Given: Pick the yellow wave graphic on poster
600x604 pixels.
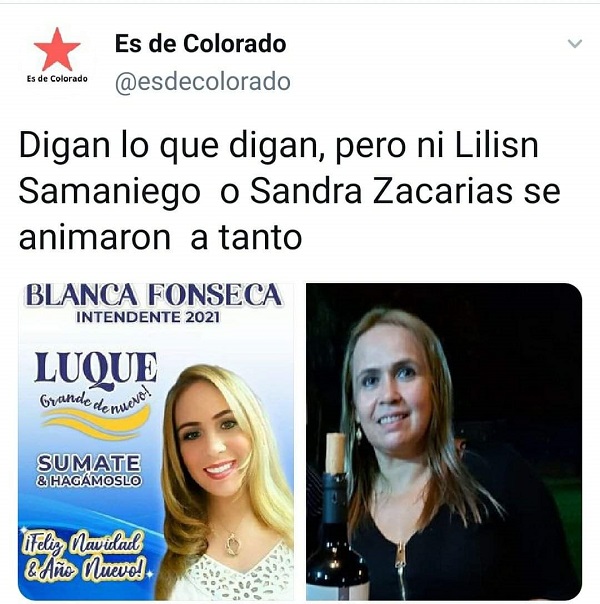Looking at the screenshot, I should pos(96,423).
